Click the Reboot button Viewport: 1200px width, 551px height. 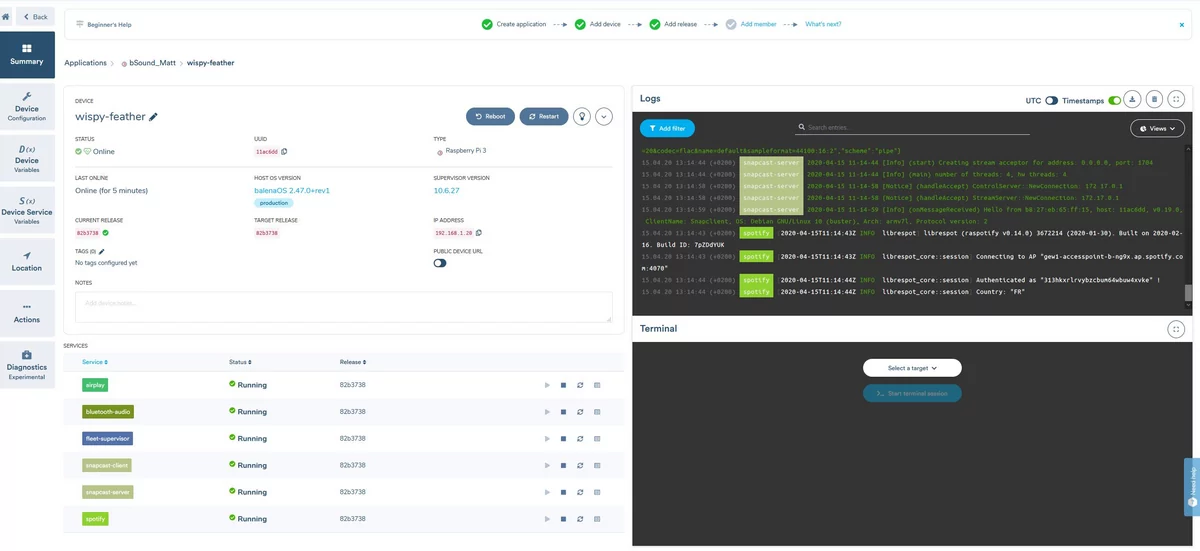(x=490, y=116)
